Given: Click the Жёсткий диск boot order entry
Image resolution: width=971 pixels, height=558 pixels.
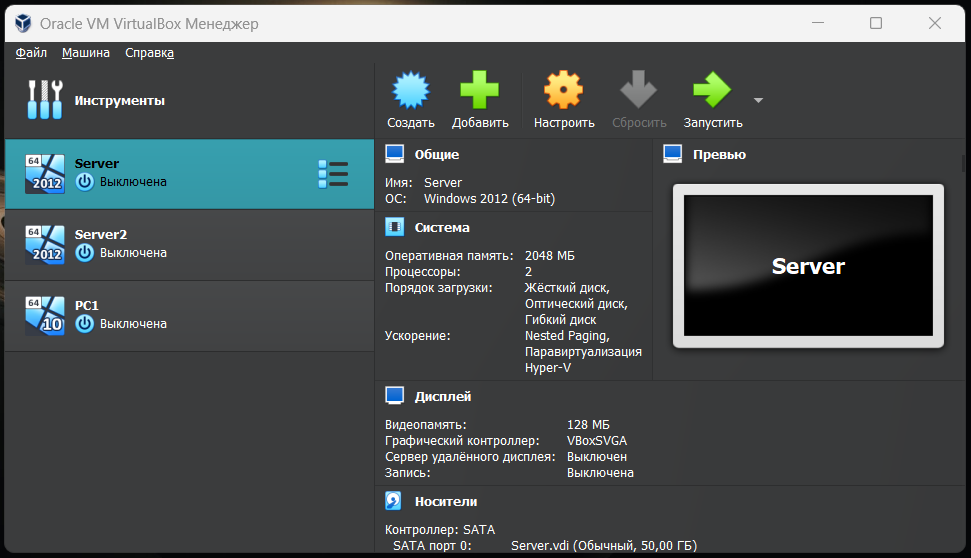Looking at the screenshot, I should [567, 288].
